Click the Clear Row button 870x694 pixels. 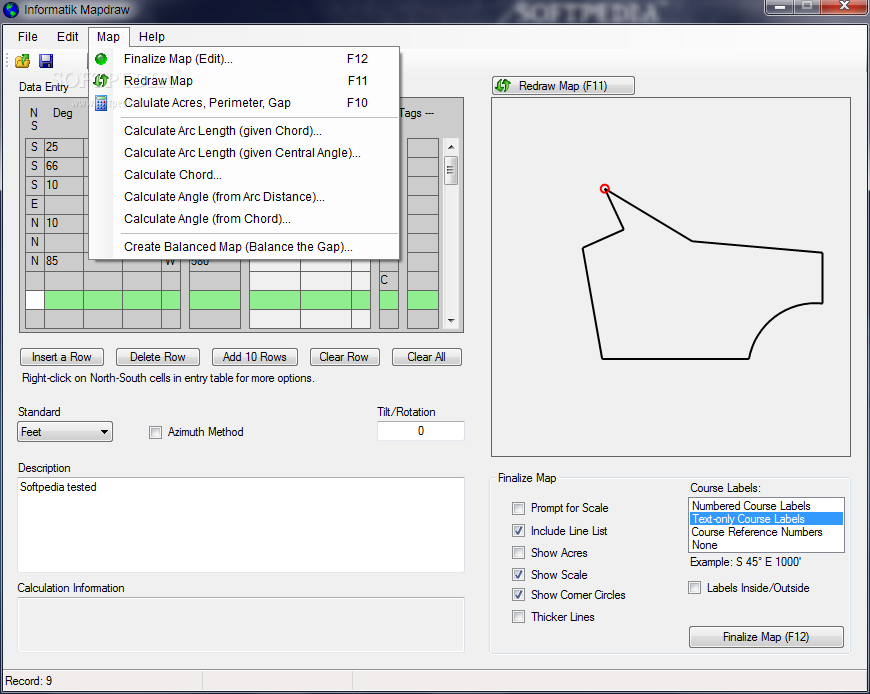(x=344, y=357)
